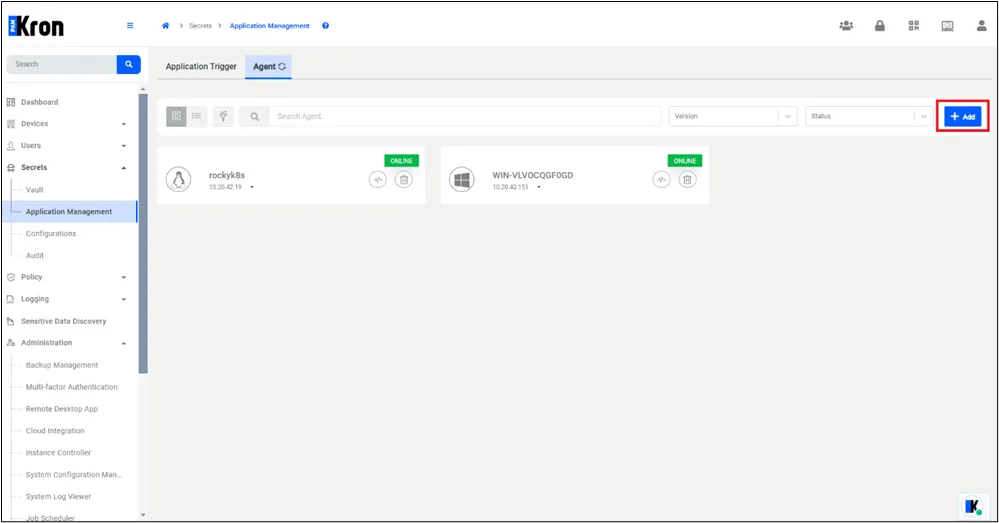The image size is (999, 523).
Task: Toggle the hamburger sidebar menu icon
Action: coord(130,25)
